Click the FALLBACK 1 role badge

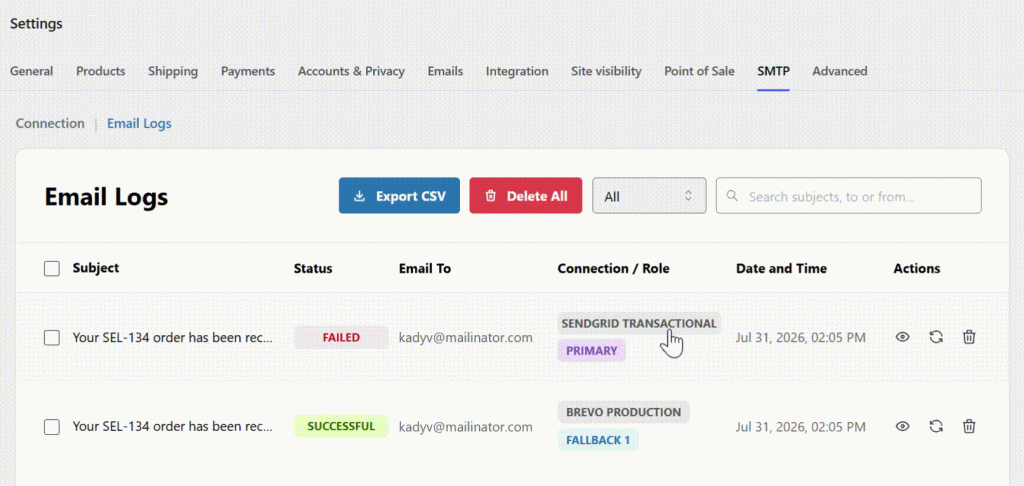tap(598, 440)
